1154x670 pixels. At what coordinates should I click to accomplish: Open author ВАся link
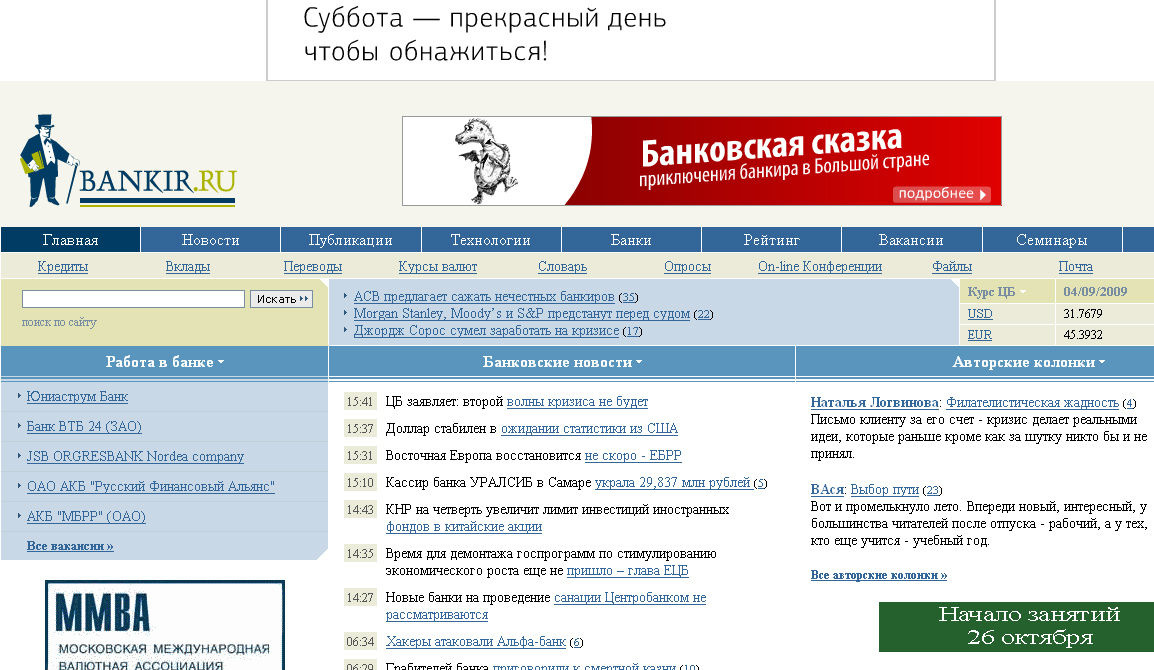click(x=827, y=490)
